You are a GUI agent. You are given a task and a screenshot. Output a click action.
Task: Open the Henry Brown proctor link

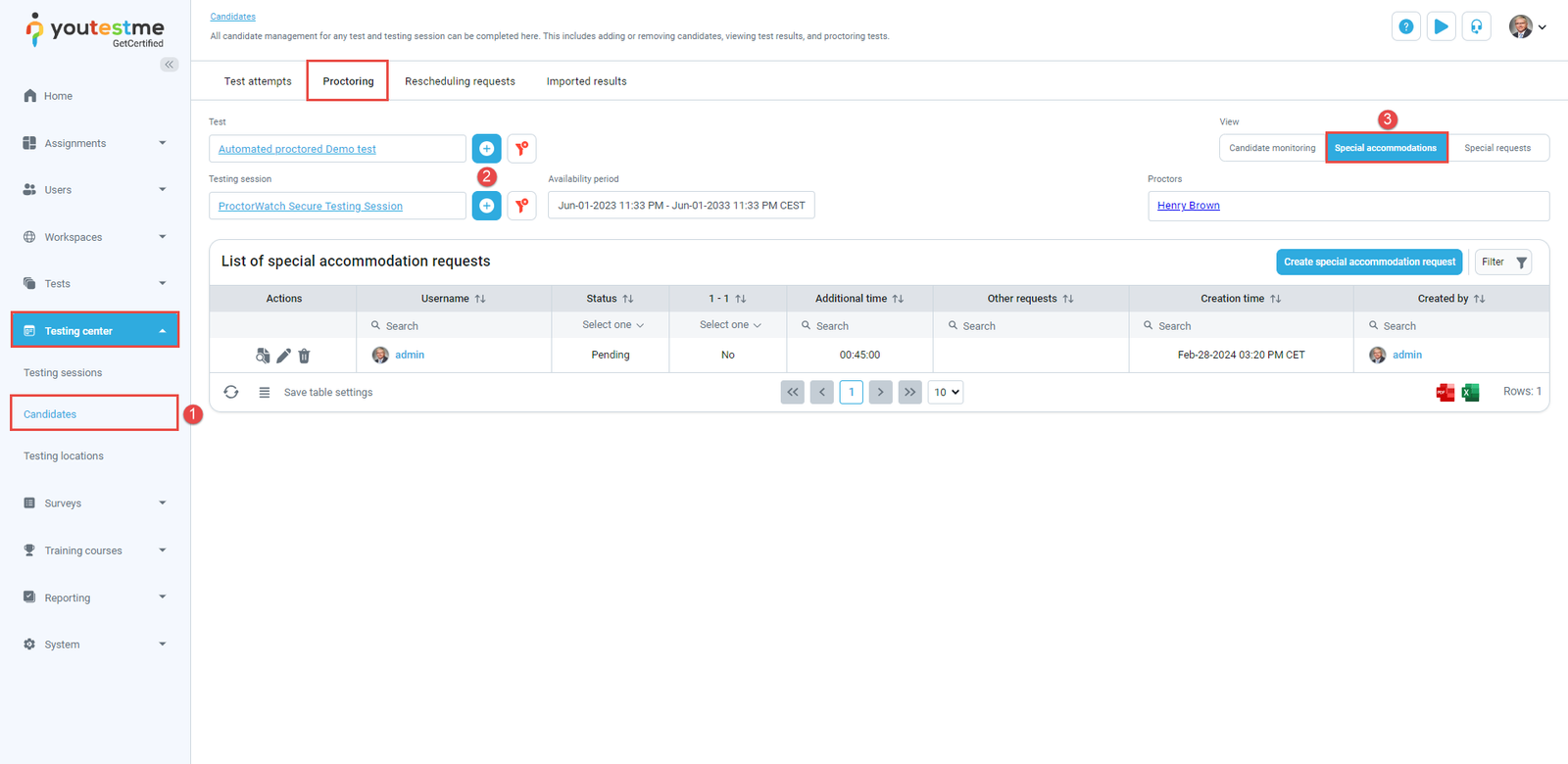coord(1188,206)
